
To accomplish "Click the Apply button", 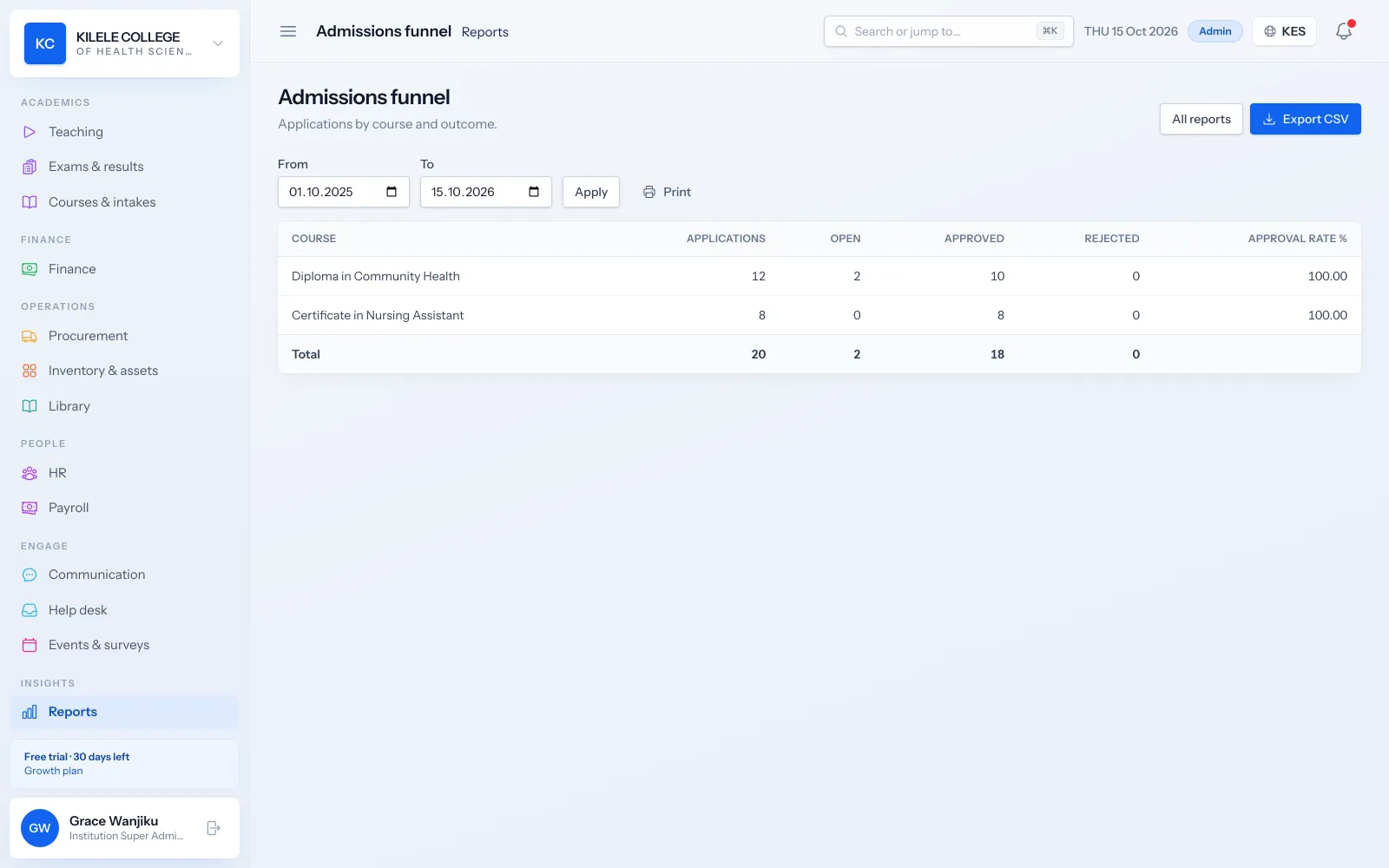I will (x=591, y=192).
